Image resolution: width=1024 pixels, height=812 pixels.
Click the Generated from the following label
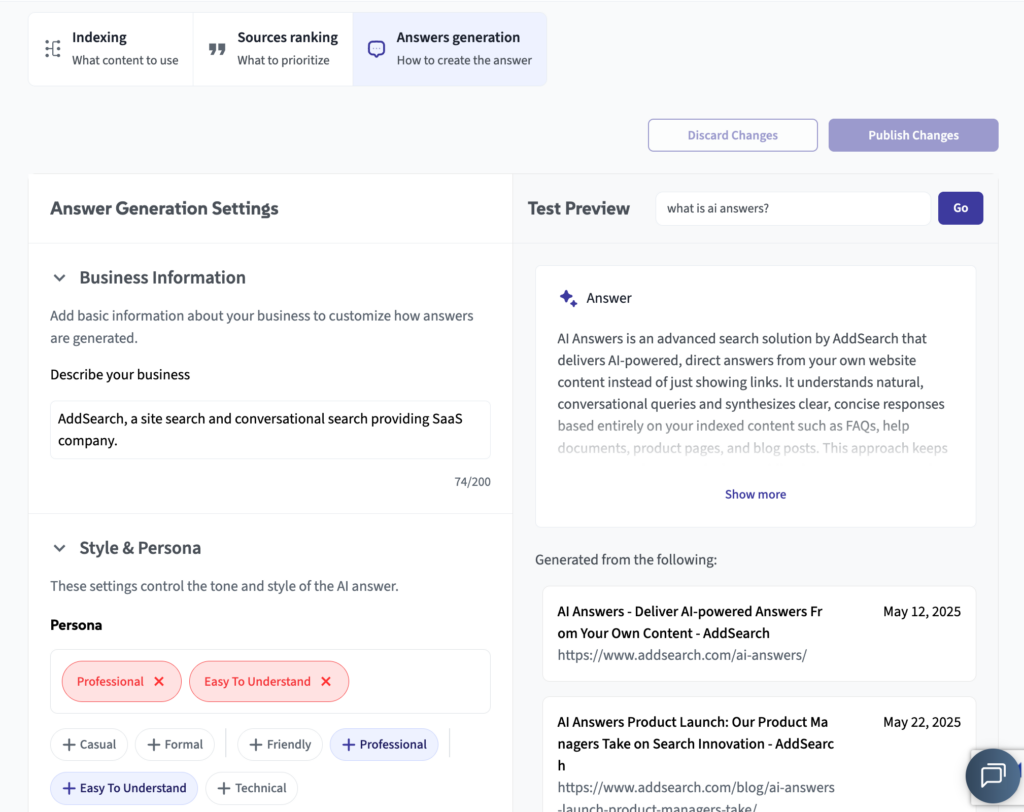(x=626, y=560)
